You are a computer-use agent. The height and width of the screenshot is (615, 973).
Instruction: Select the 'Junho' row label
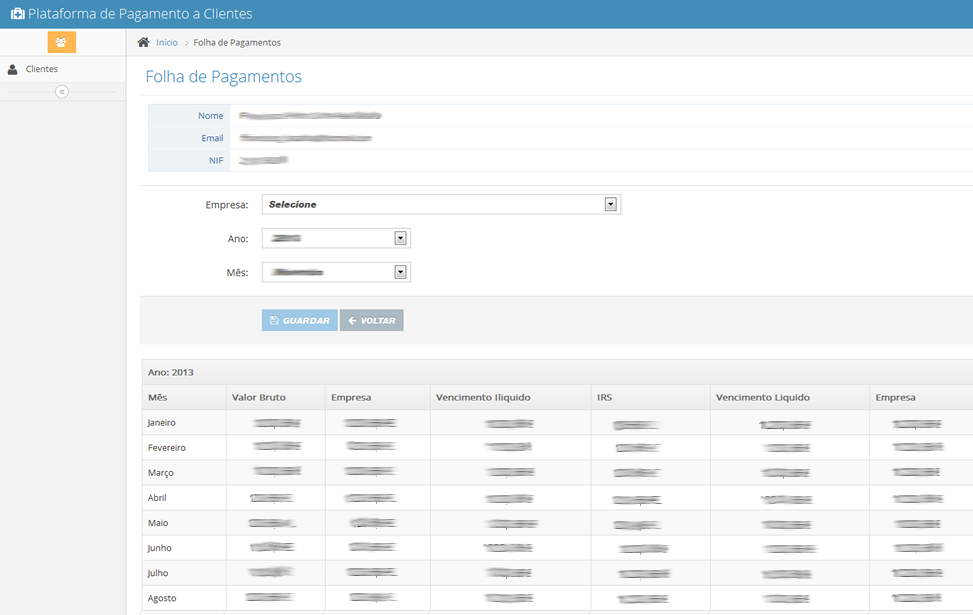(159, 548)
